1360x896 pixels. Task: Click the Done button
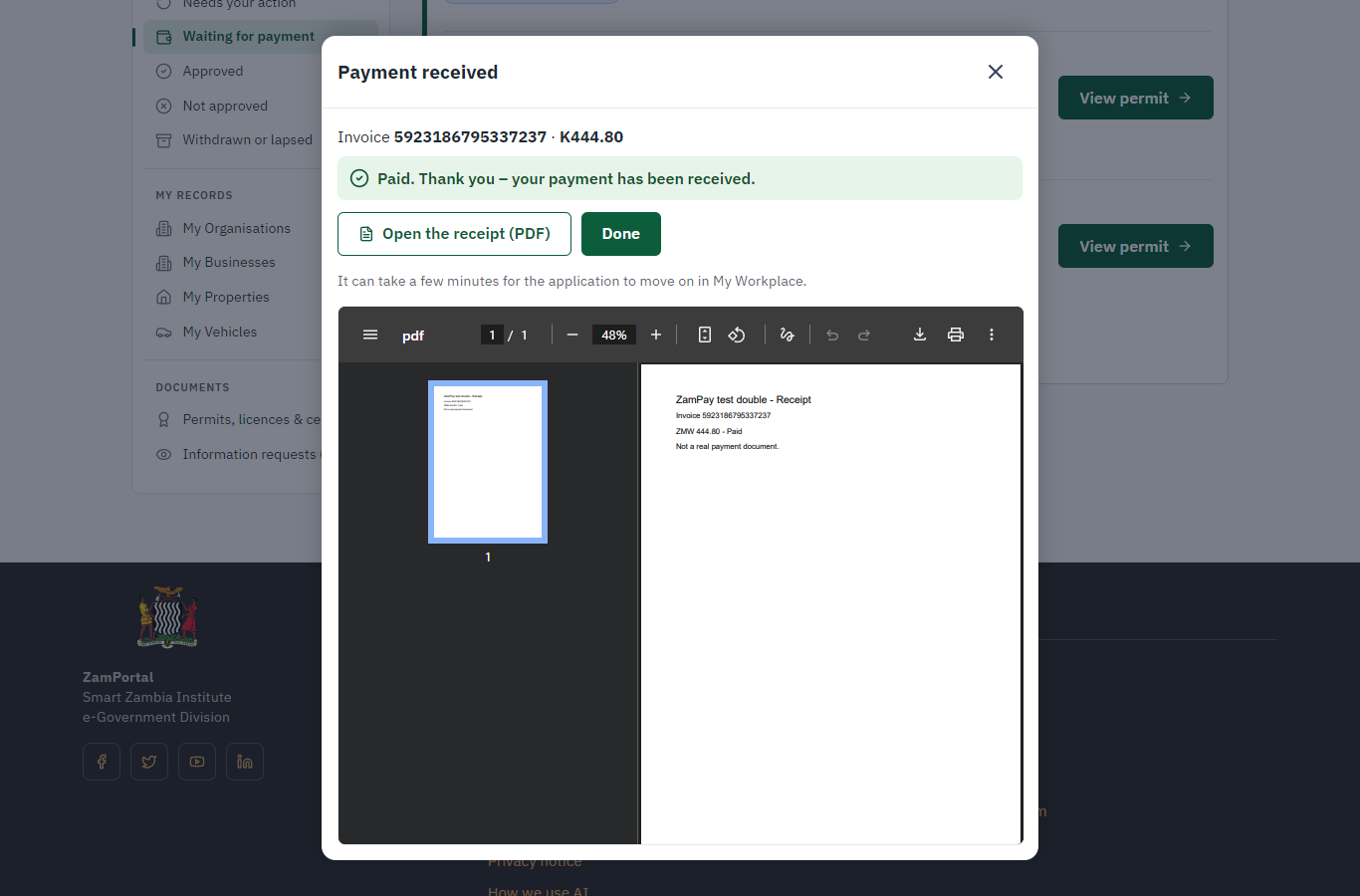(x=621, y=234)
